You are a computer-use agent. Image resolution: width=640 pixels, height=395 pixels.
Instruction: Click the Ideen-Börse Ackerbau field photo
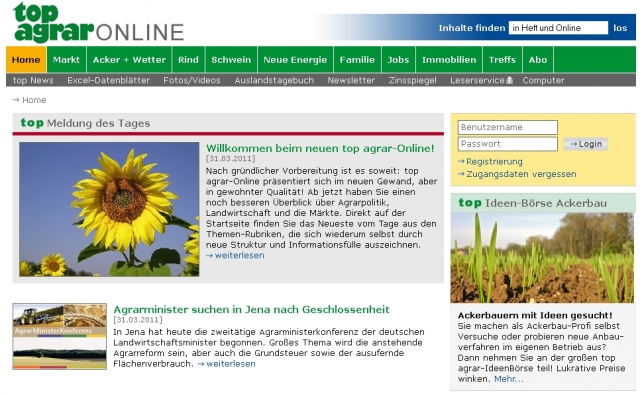pyautogui.click(x=542, y=257)
